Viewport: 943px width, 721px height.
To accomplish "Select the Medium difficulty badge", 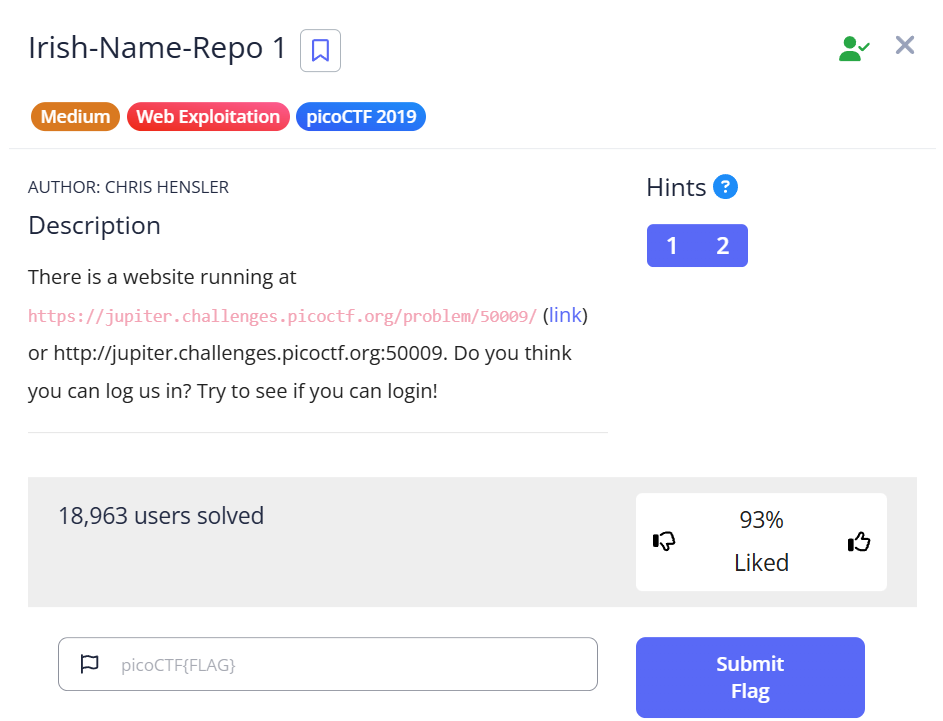I will (75, 116).
